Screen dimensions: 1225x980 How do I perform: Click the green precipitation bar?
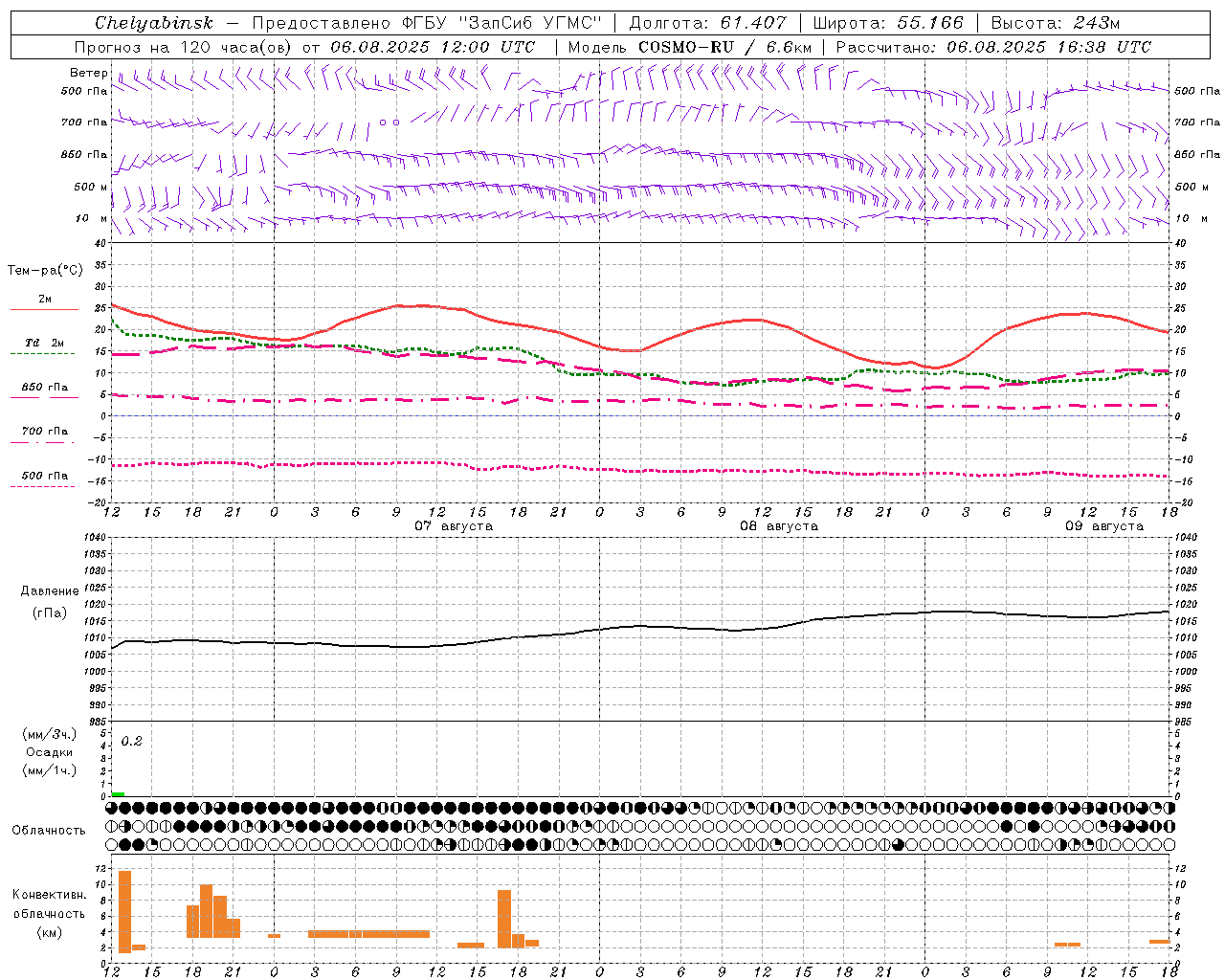118,794
